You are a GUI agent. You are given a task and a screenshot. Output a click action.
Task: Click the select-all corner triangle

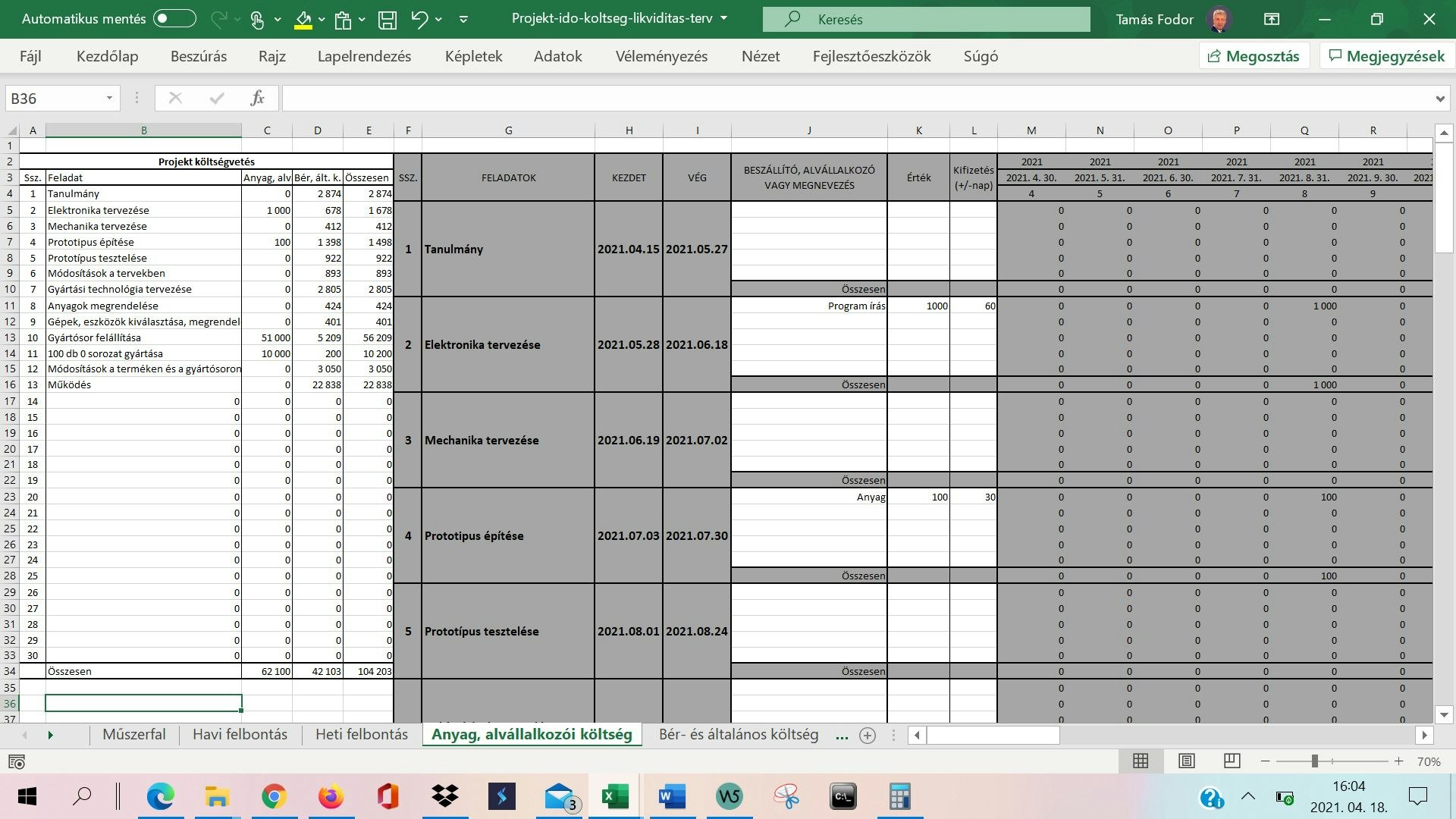click(x=12, y=130)
